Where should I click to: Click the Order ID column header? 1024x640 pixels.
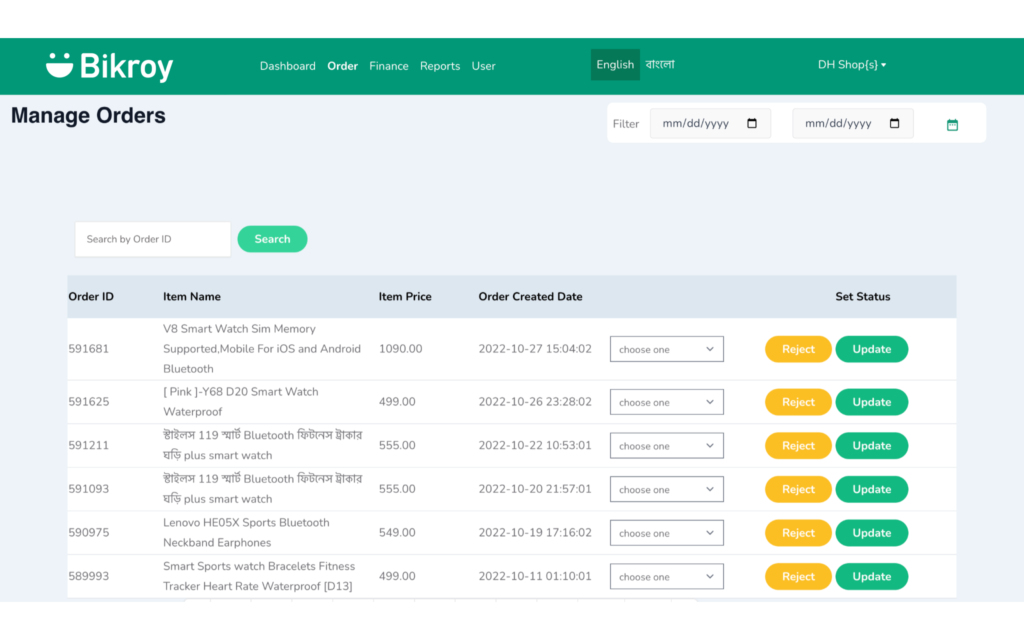[91, 297]
